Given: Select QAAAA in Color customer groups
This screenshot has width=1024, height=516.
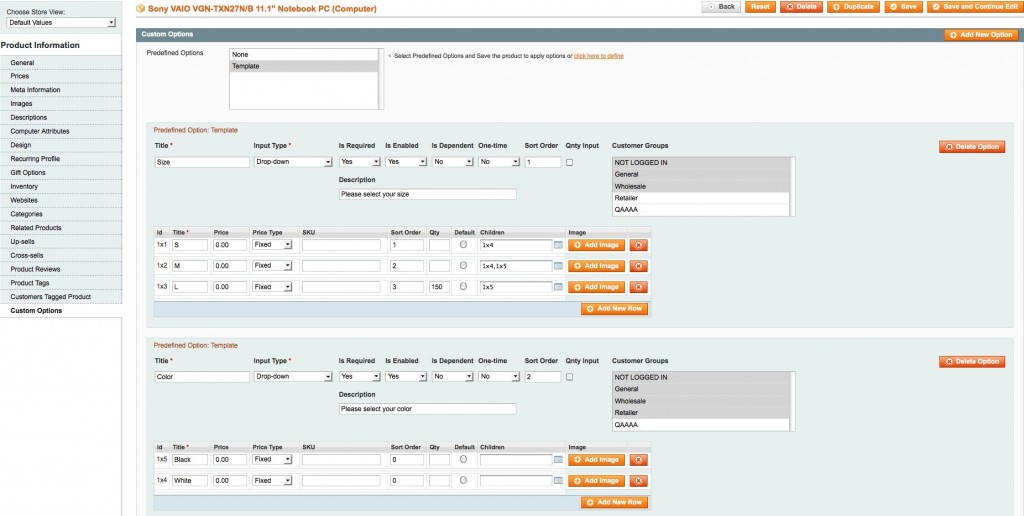Looking at the screenshot, I should (x=701, y=425).
